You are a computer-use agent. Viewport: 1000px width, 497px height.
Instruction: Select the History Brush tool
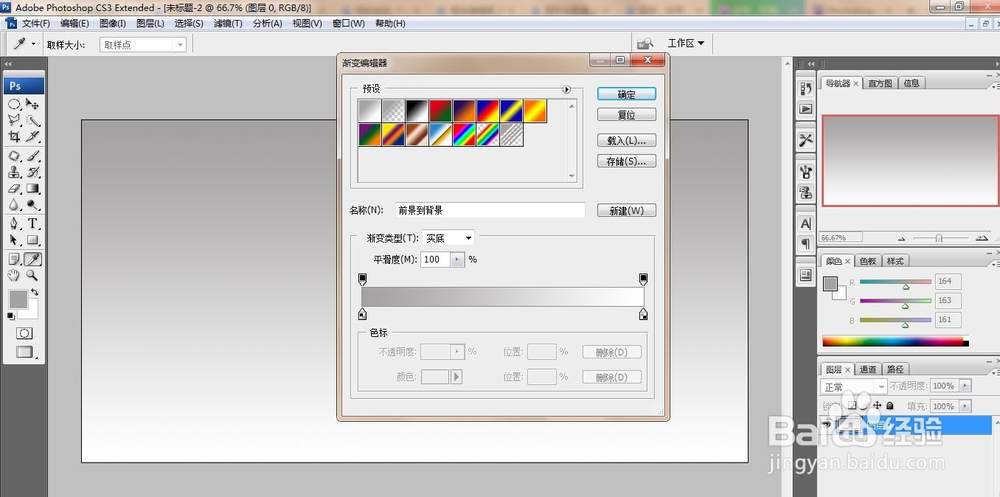coord(33,172)
